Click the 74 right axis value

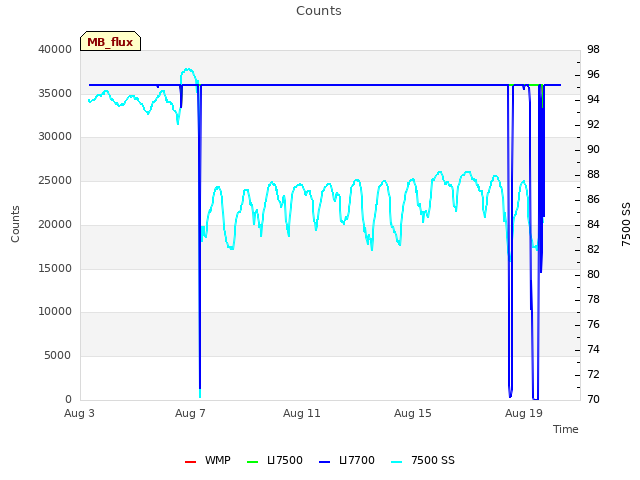coord(593,349)
